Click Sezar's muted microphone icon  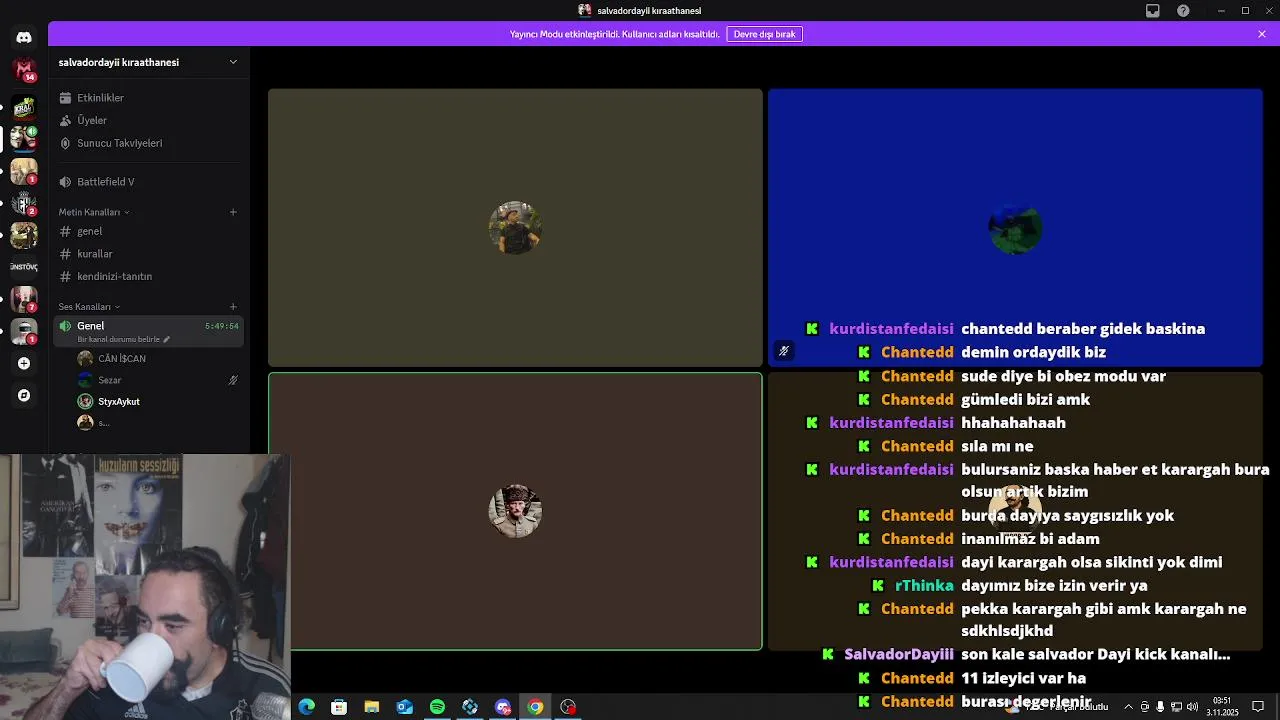233,380
